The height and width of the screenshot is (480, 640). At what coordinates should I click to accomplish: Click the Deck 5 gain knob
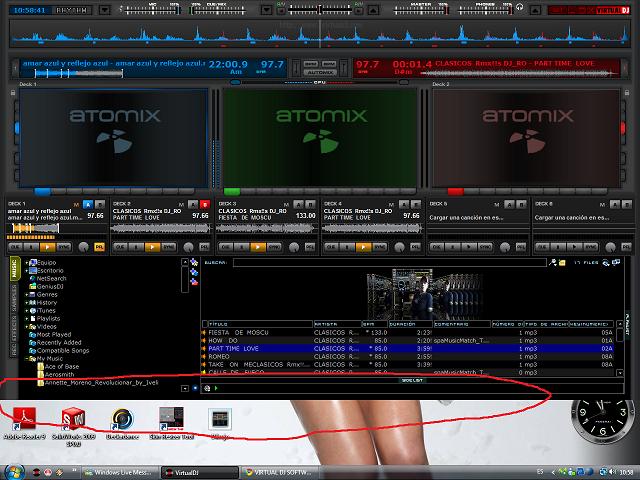pyautogui.click(x=505, y=247)
